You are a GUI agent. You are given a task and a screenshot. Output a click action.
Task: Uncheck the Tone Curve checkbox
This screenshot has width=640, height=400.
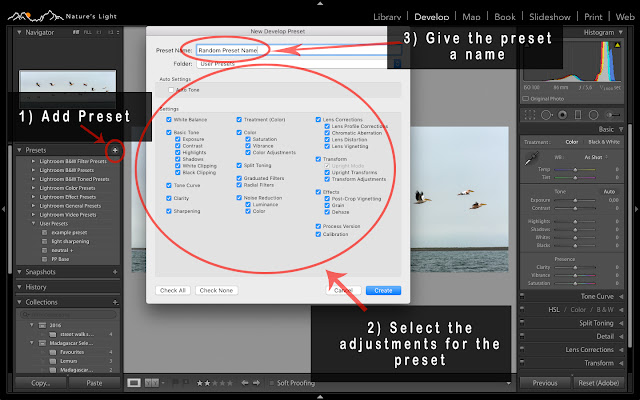point(169,185)
